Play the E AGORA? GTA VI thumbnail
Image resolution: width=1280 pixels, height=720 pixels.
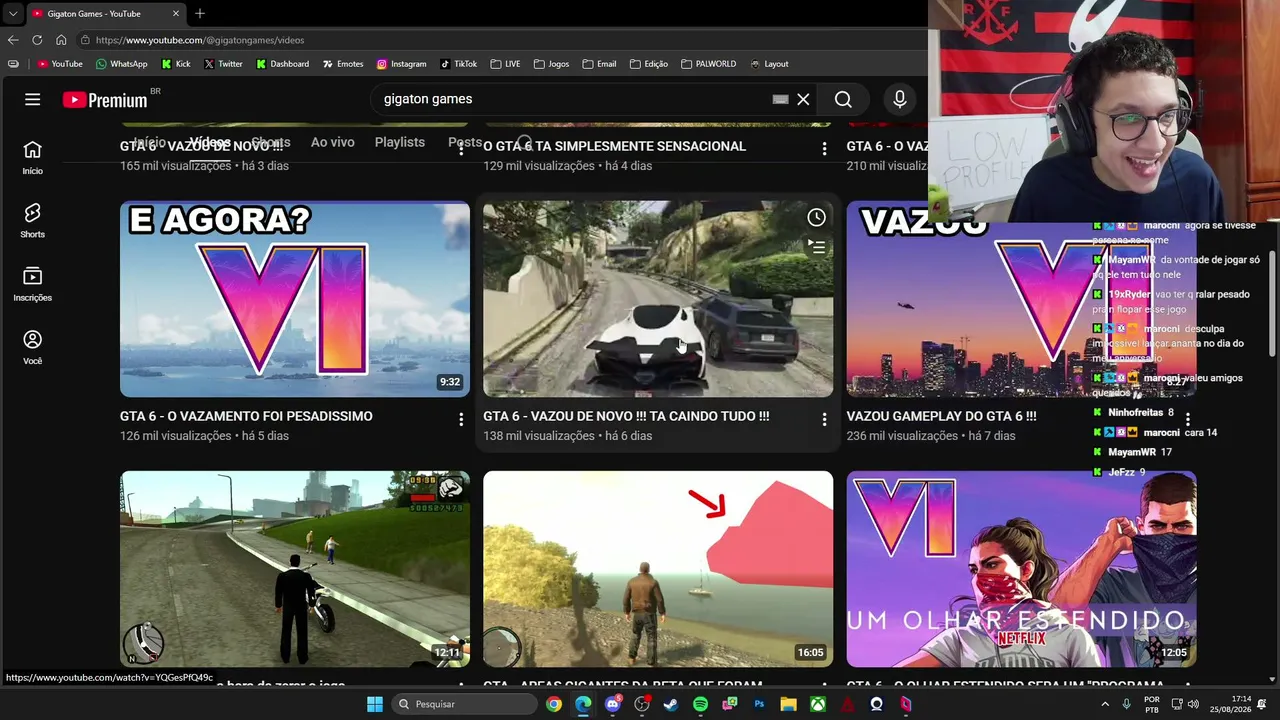click(x=295, y=299)
